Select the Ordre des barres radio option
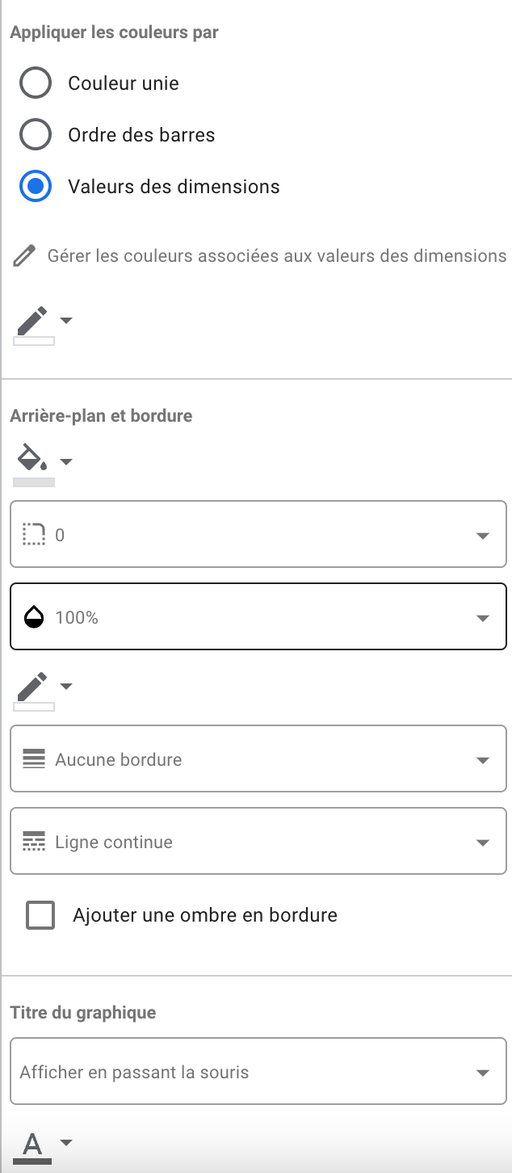512x1173 pixels. 35,135
